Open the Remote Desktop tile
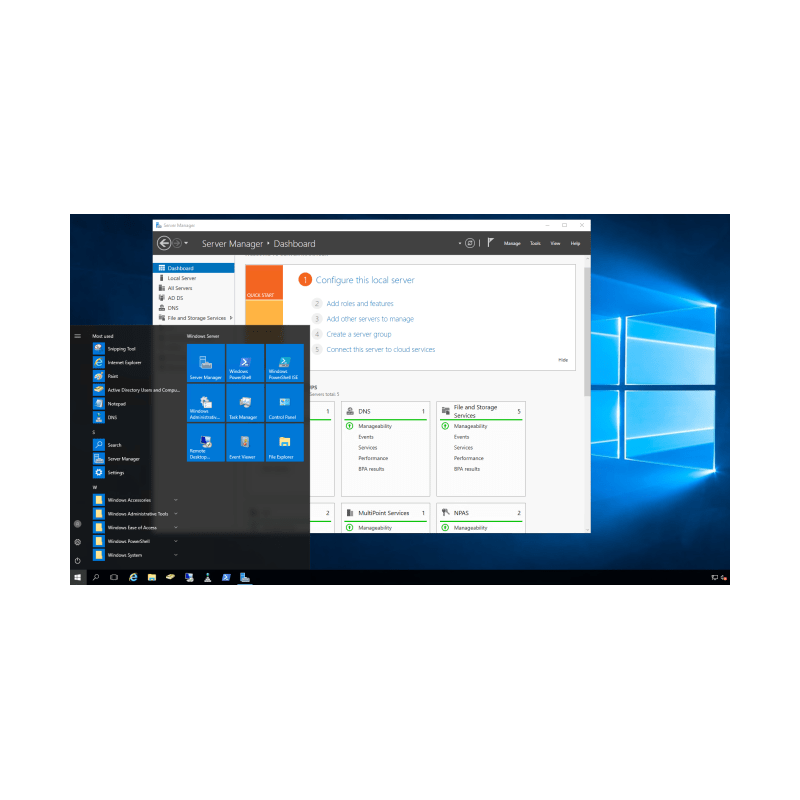This screenshot has width=800, height=800. [x=206, y=441]
